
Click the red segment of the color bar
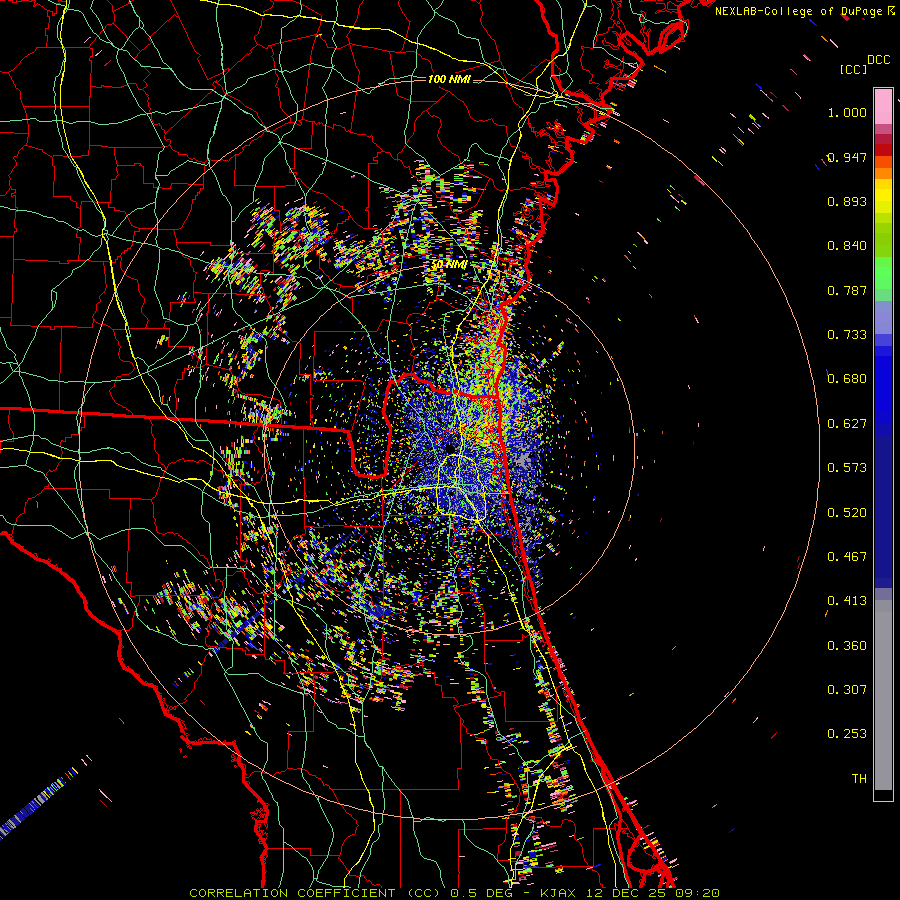coord(883,150)
